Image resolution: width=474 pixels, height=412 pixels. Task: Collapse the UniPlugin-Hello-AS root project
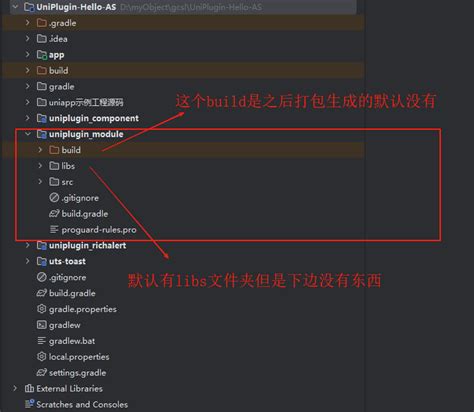(x=15, y=7)
